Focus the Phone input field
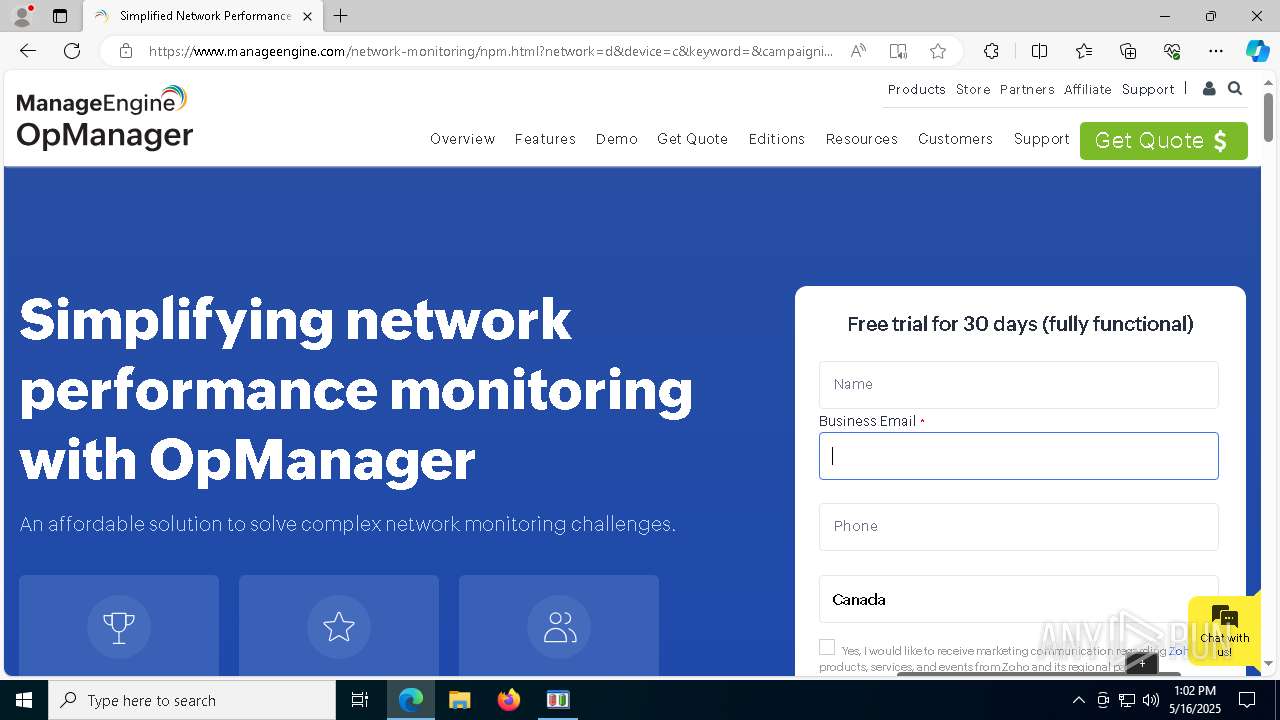This screenshot has width=1280, height=720. pyautogui.click(x=1019, y=527)
